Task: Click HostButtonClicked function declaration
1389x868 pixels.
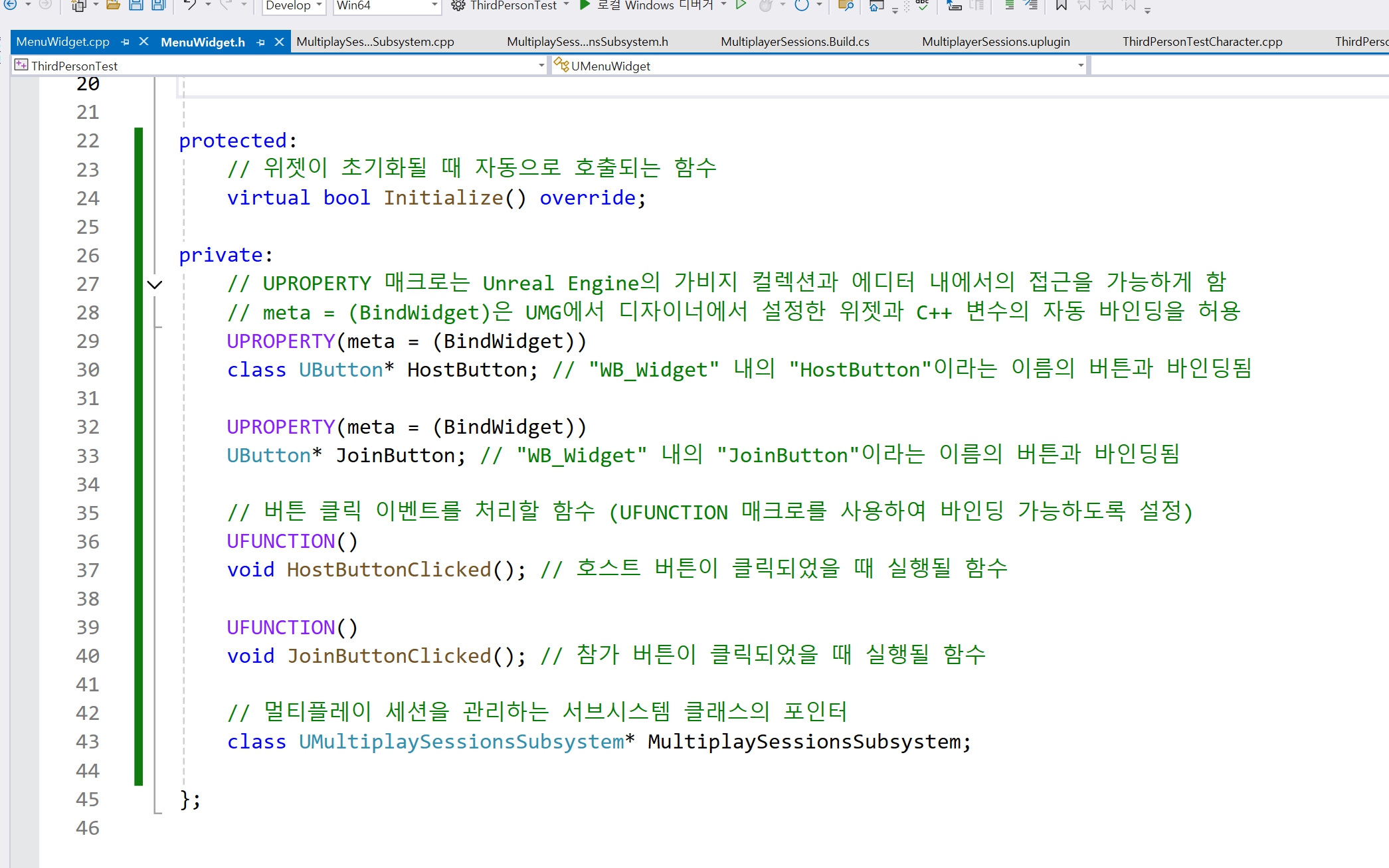Action: point(389,570)
